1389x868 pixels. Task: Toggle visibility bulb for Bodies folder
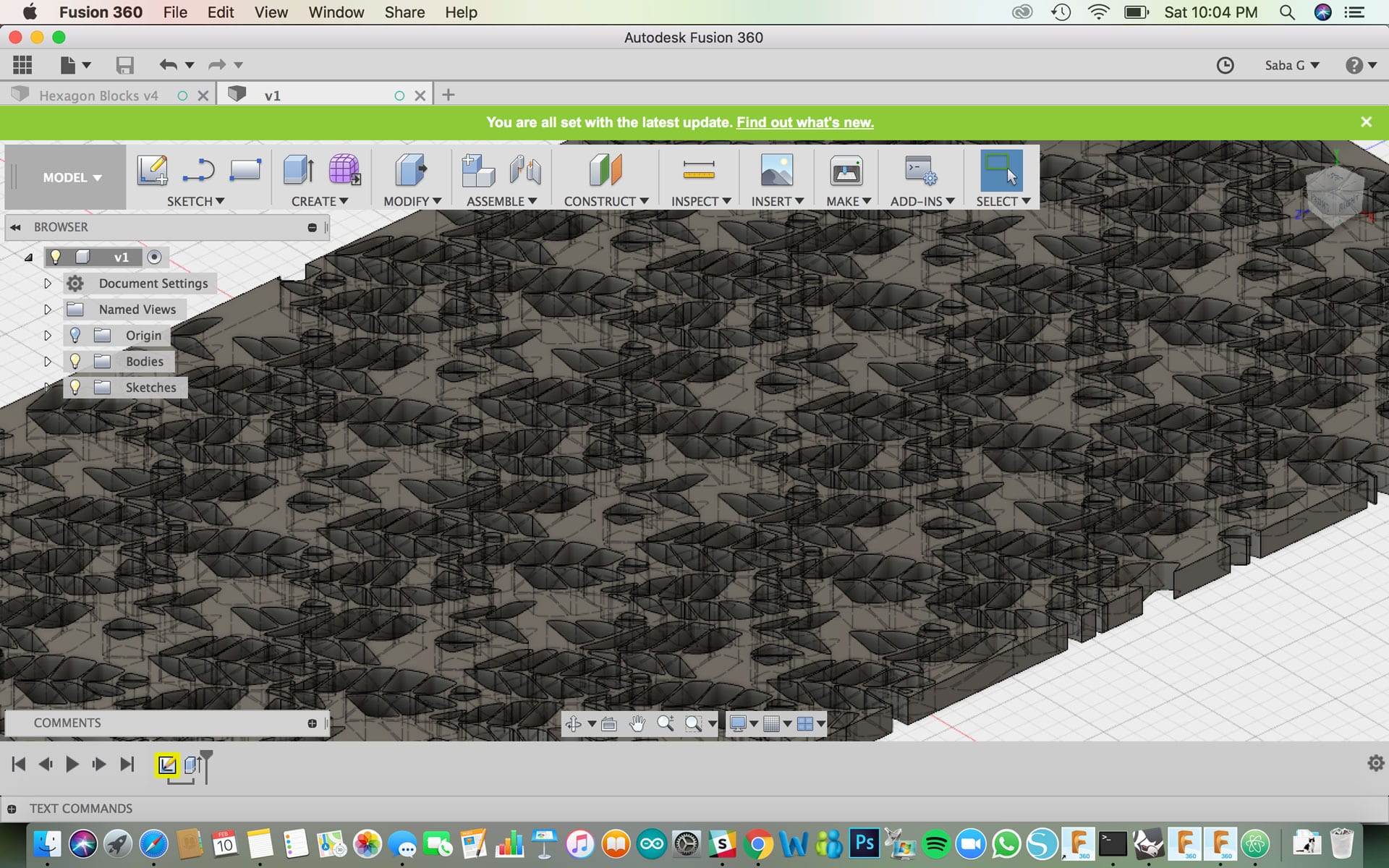pos(75,361)
